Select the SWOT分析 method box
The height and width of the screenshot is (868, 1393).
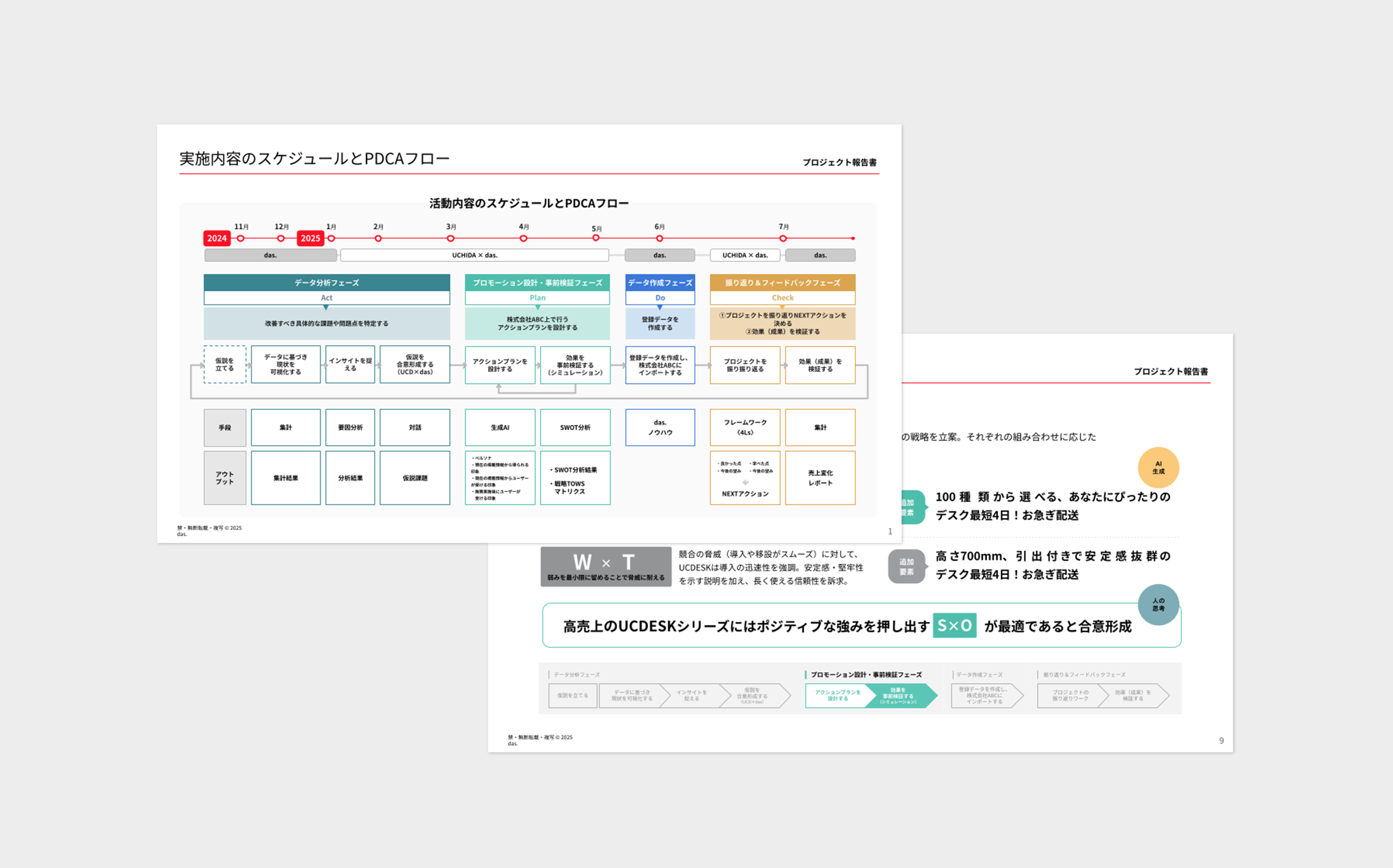coord(575,428)
